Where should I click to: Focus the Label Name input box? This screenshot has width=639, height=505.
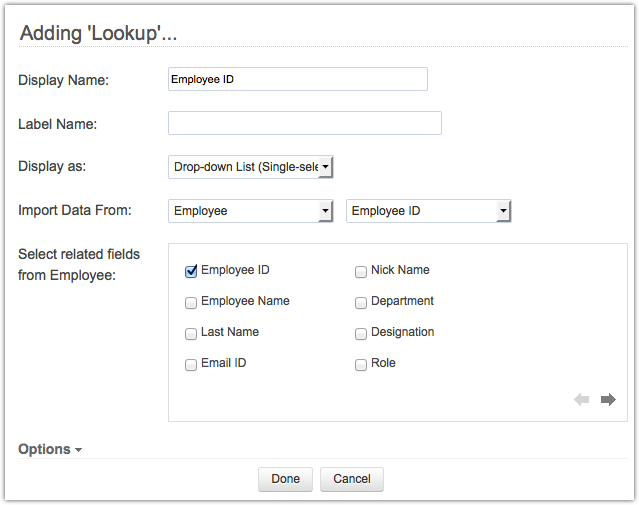click(x=304, y=123)
